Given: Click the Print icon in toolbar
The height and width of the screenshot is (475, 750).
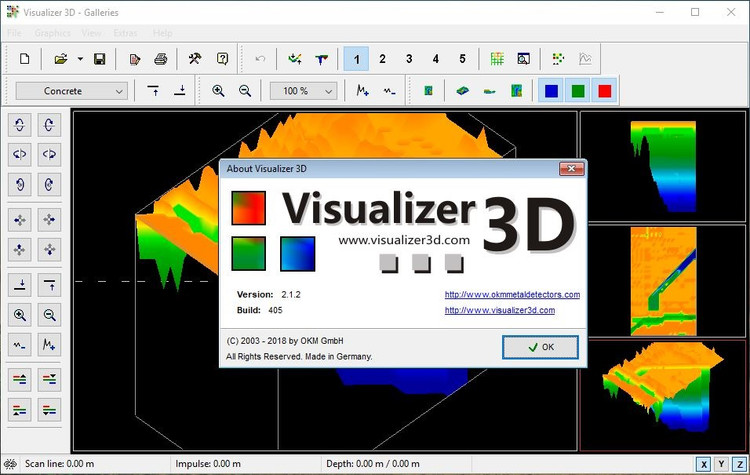Looking at the screenshot, I should [160, 60].
